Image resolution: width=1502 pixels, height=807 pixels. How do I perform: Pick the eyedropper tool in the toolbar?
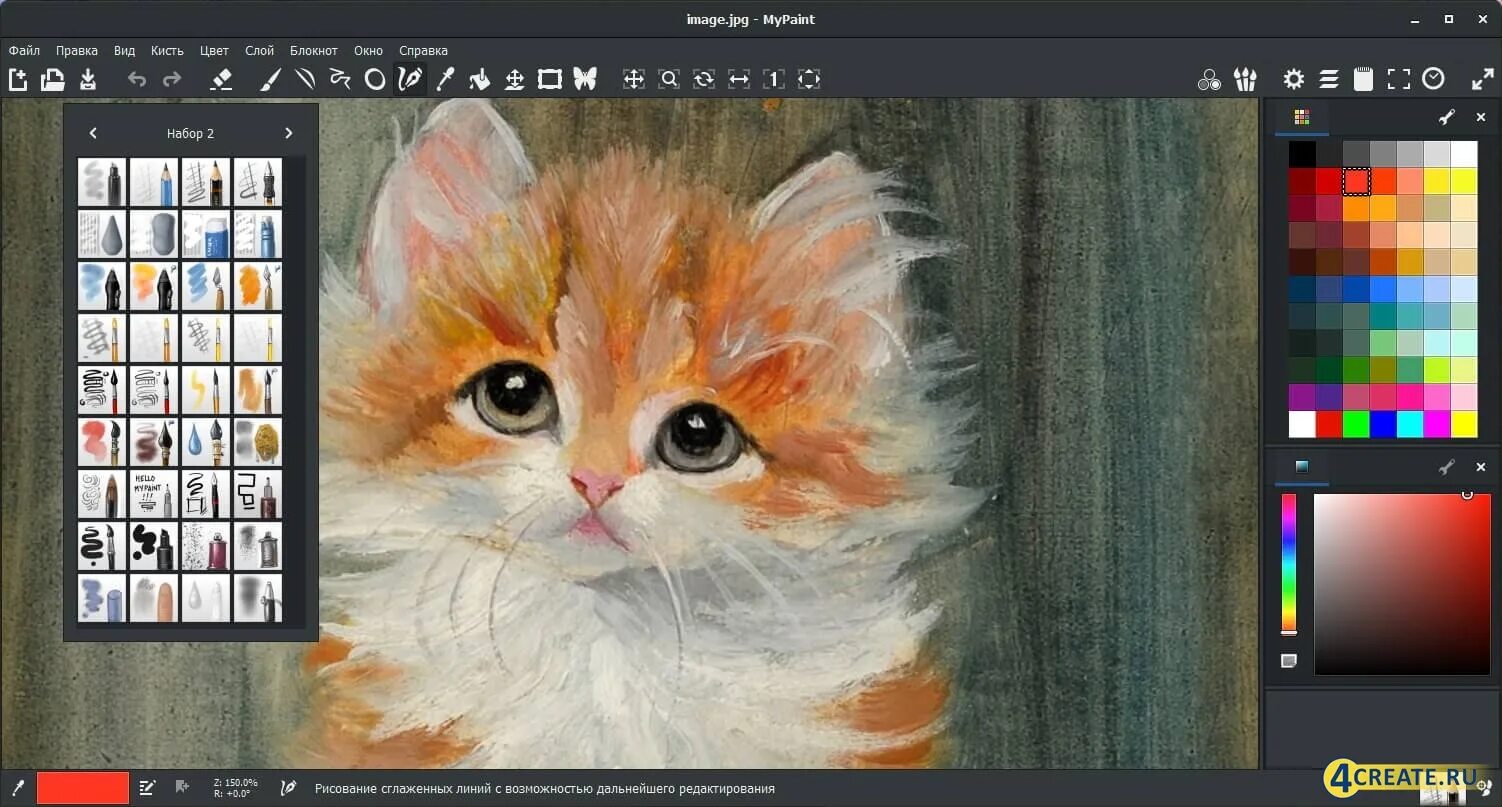click(x=445, y=79)
